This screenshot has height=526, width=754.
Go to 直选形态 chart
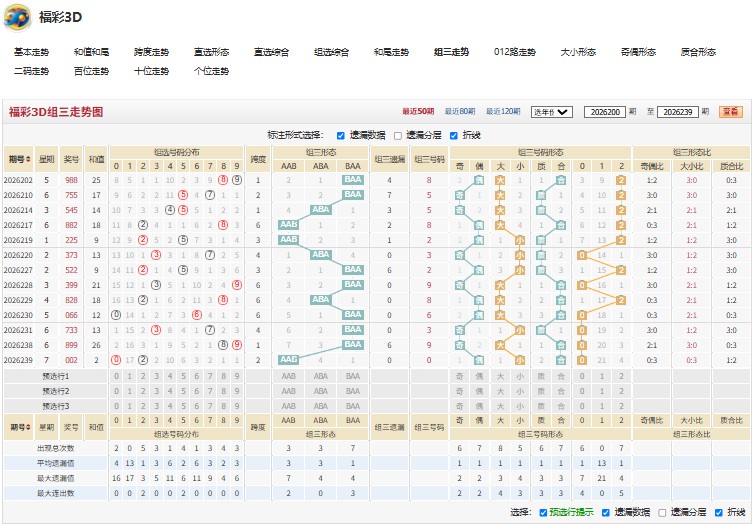pyautogui.click(x=212, y=52)
